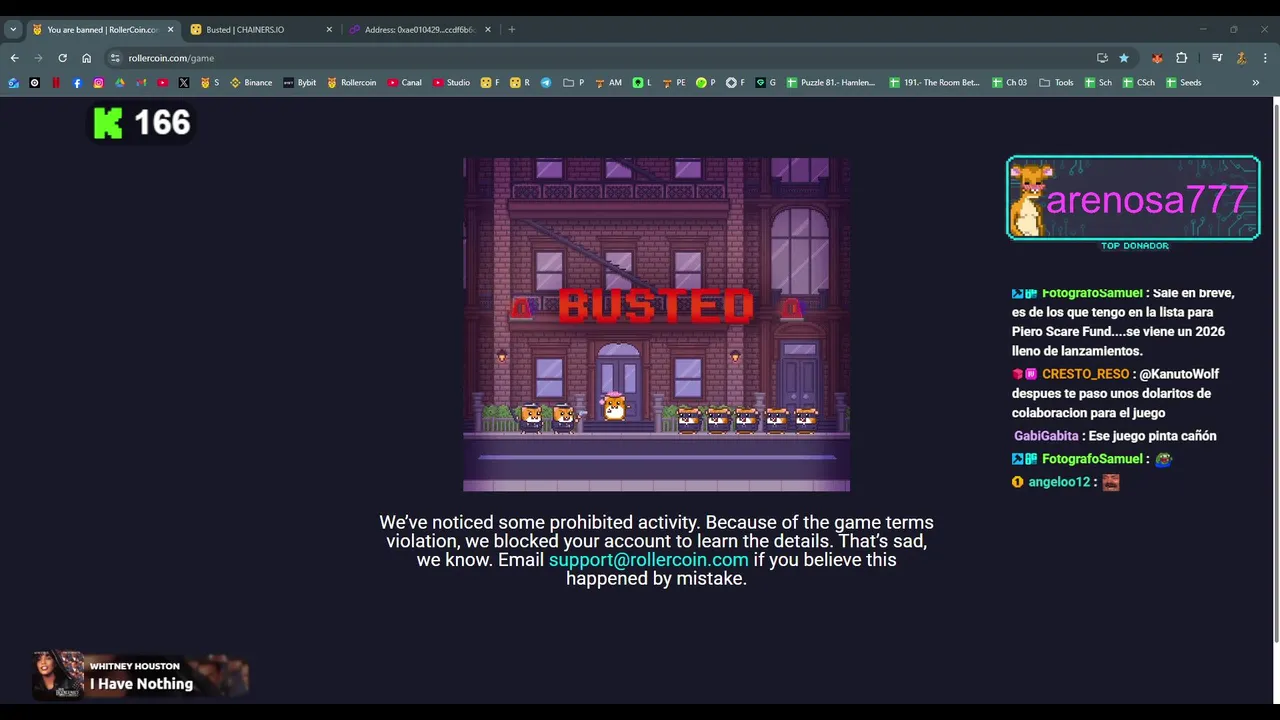
Task: Open the X (Twitter) bookmark icon
Action: click(184, 83)
